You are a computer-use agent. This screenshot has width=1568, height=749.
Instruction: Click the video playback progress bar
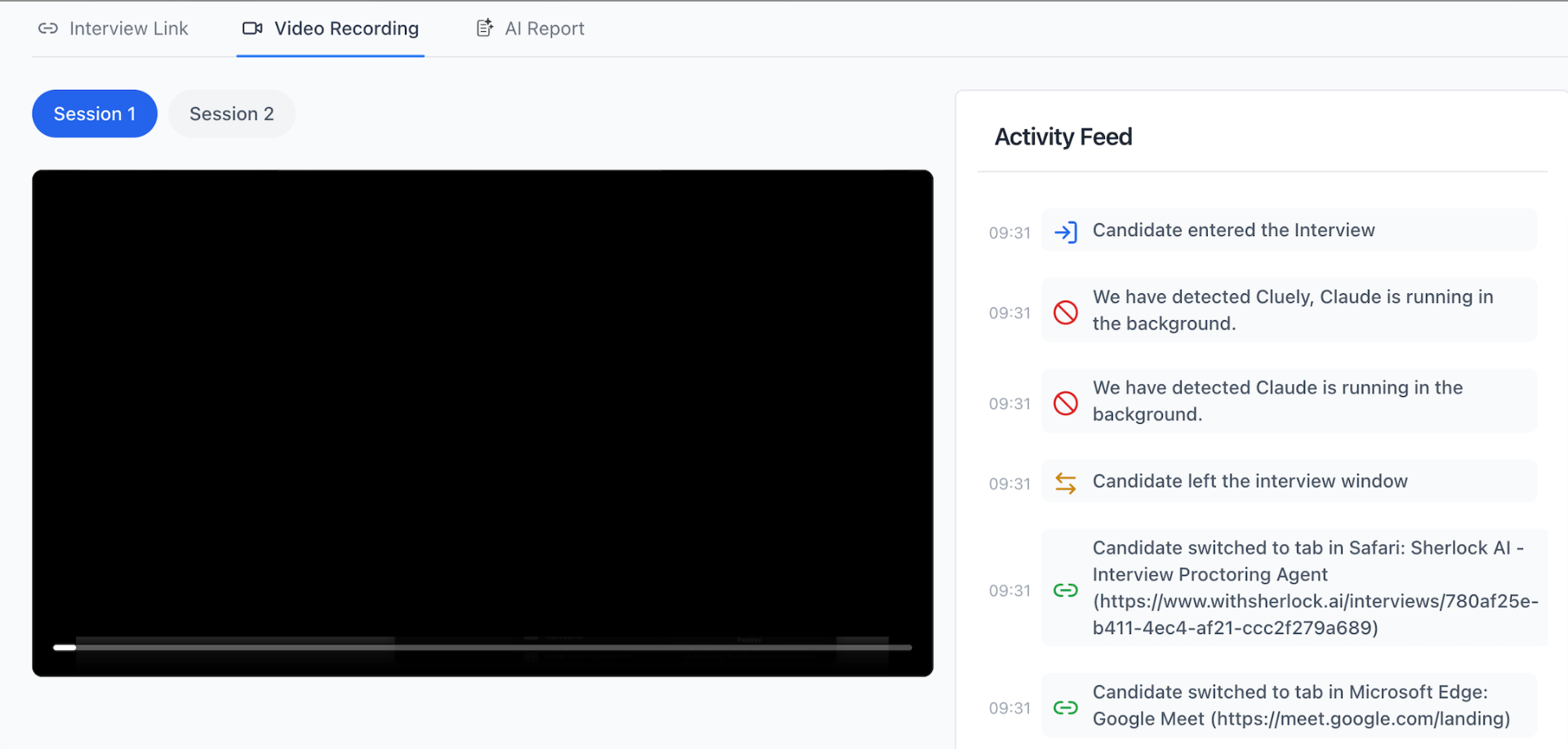click(x=482, y=647)
